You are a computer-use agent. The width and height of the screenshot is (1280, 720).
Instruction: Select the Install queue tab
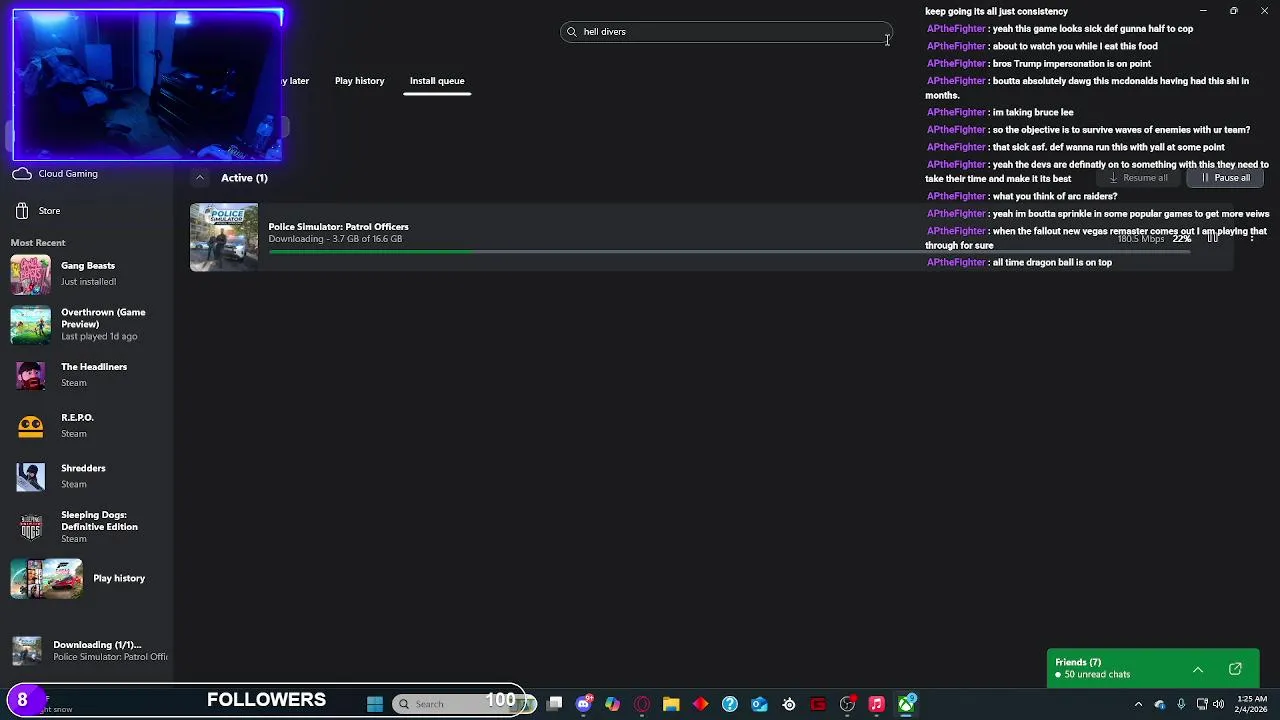(437, 81)
